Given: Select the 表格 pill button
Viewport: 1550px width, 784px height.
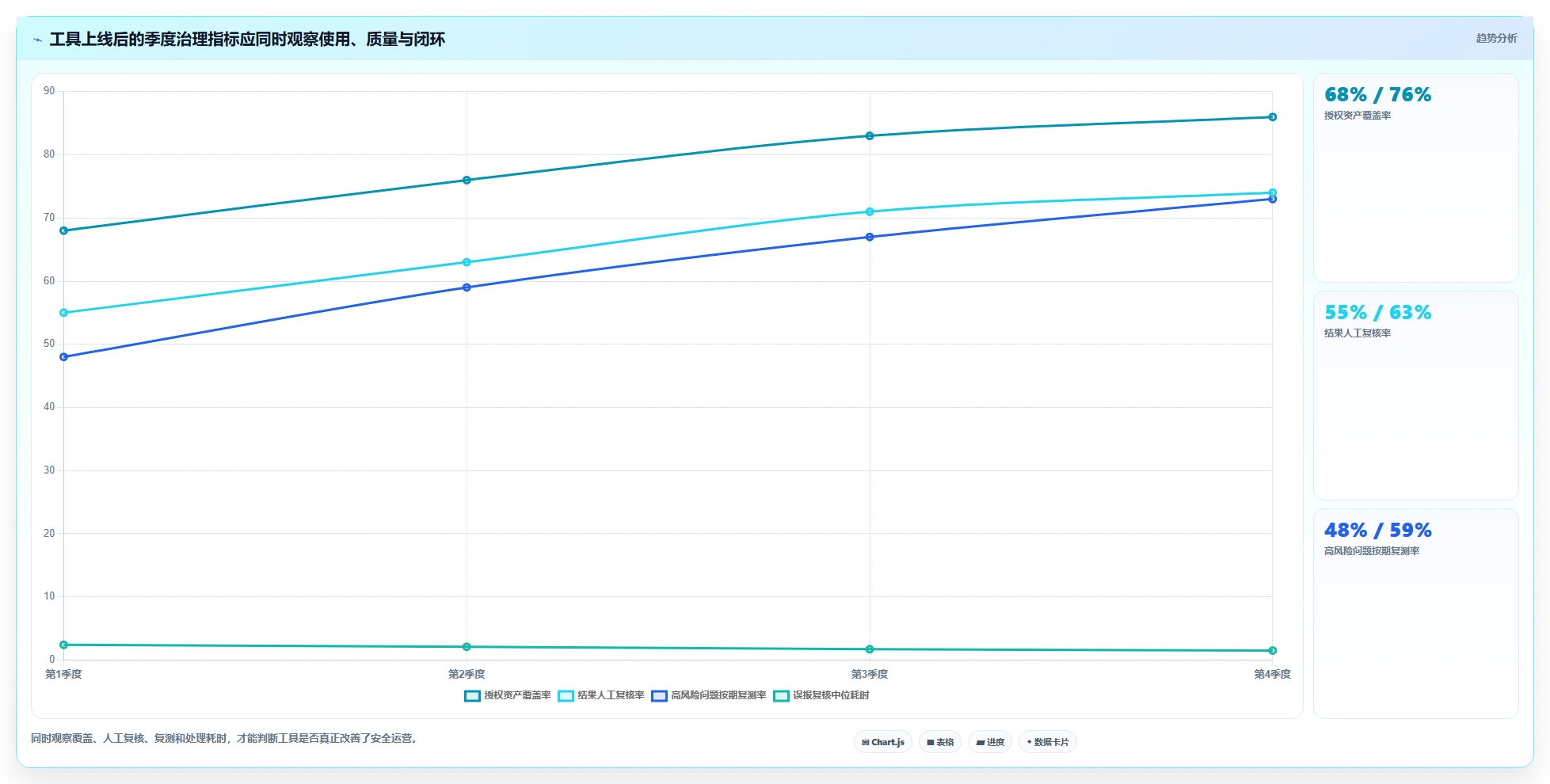Looking at the screenshot, I should 939,742.
